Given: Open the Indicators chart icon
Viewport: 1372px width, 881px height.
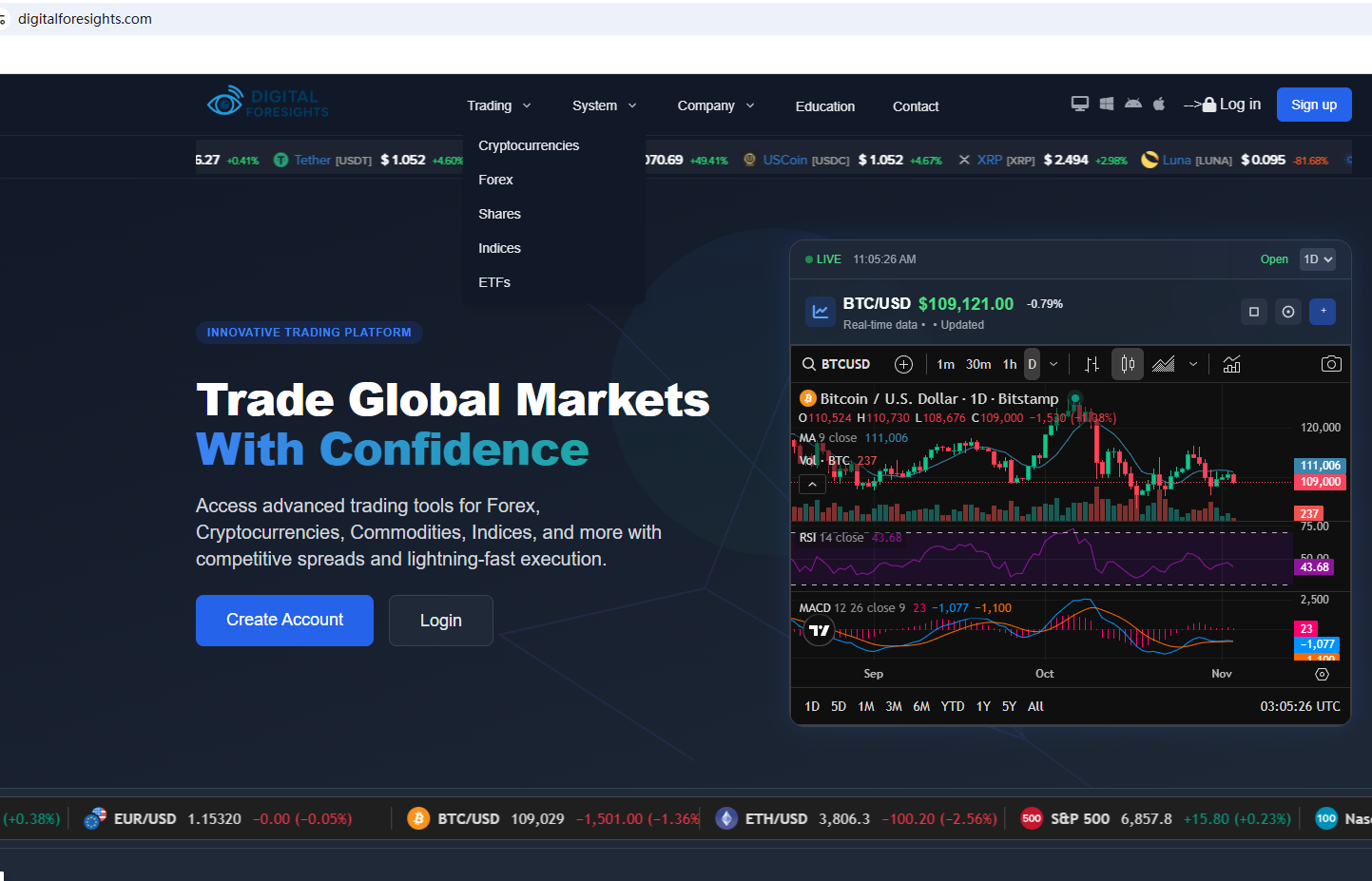Looking at the screenshot, I should [x=1231, y=364].
